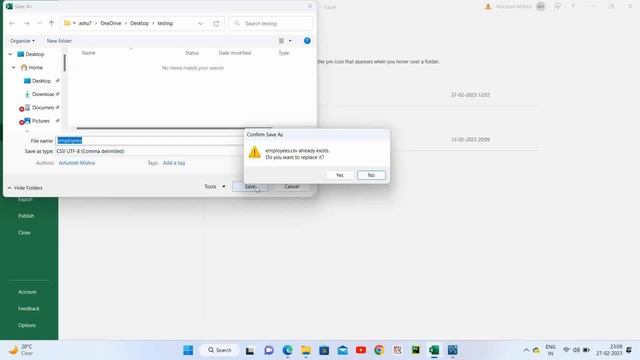Click the New folder button
Screen dimensions: 640x360
(59, 41)
